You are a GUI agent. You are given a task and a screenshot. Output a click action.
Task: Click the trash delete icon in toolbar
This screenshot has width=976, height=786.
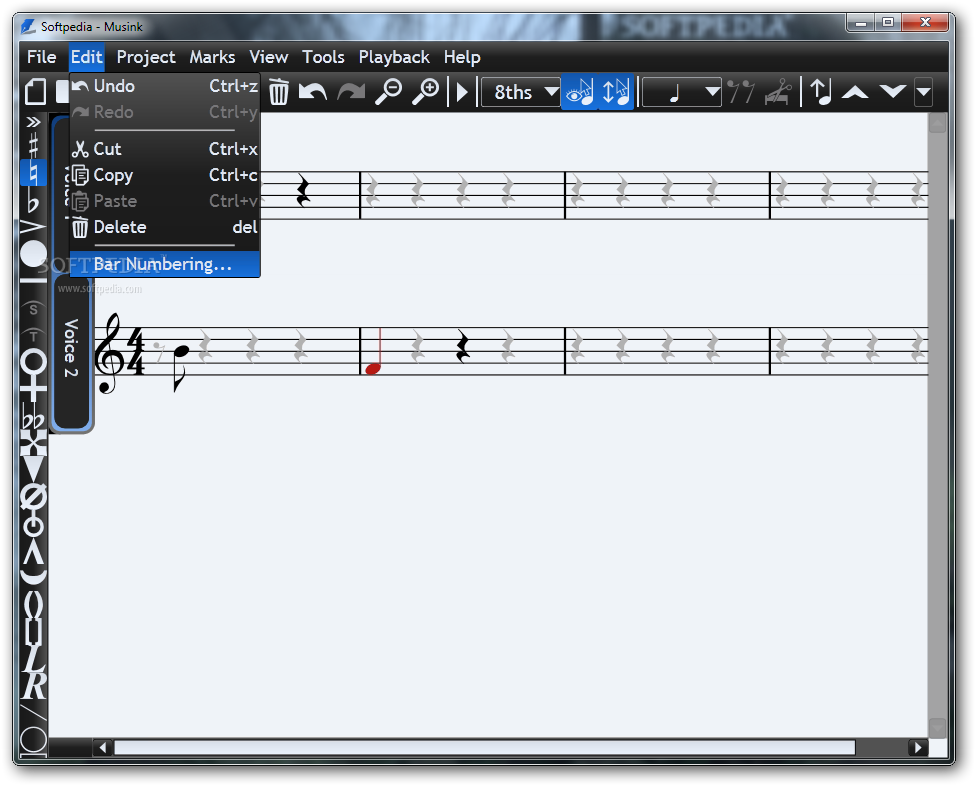click(279, 91)
